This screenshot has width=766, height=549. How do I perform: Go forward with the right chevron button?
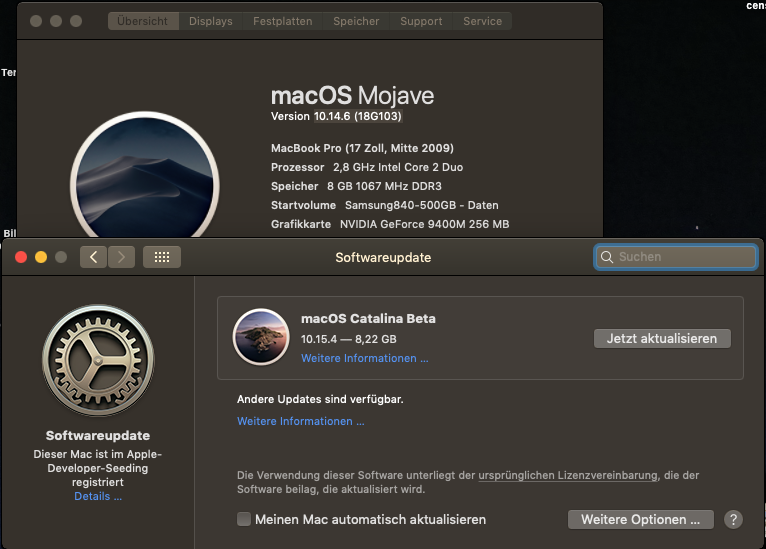point(121,257)
